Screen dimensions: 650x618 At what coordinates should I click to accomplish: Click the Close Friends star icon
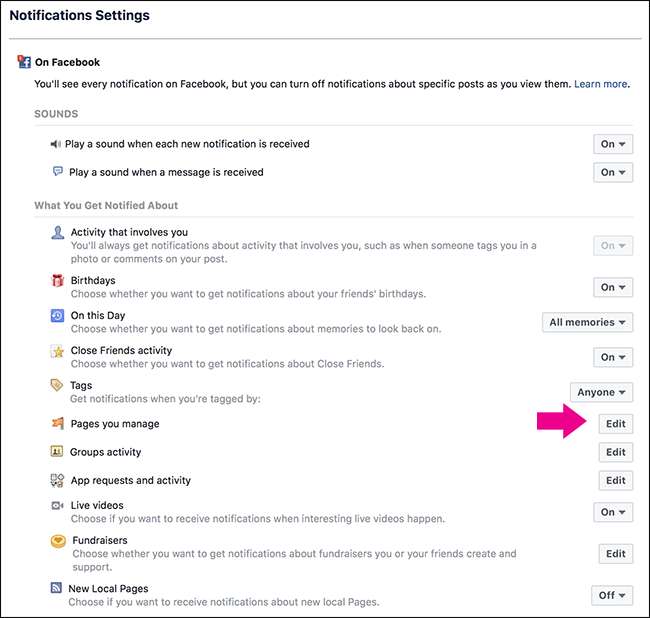point(57,352)
